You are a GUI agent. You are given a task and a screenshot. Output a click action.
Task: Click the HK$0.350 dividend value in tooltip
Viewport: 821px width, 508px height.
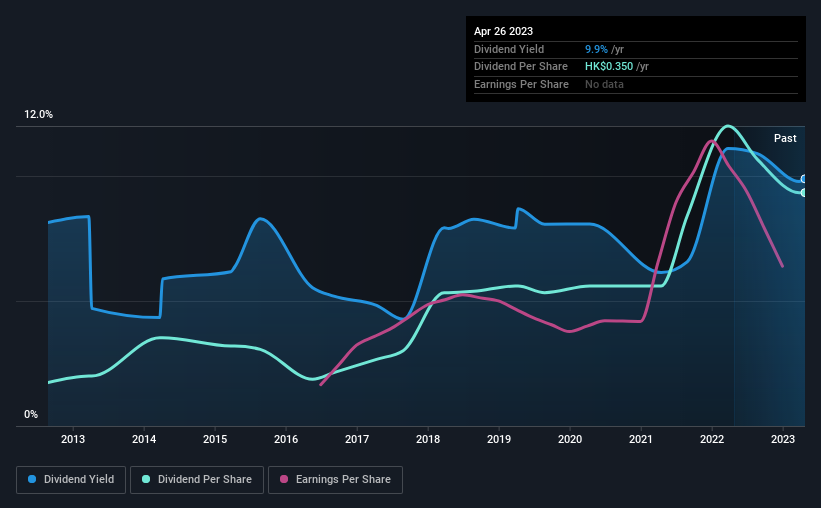click(609, 67)
